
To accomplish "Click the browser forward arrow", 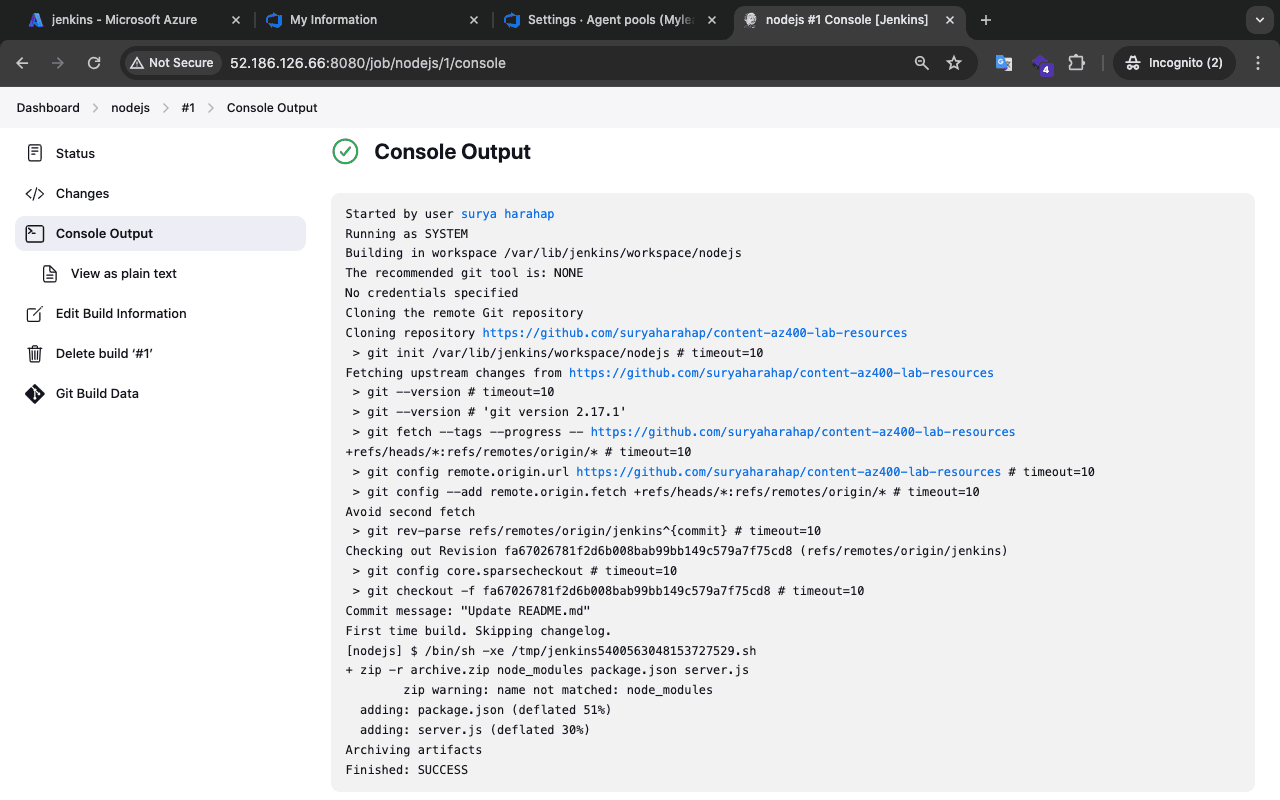I will 58,63.
